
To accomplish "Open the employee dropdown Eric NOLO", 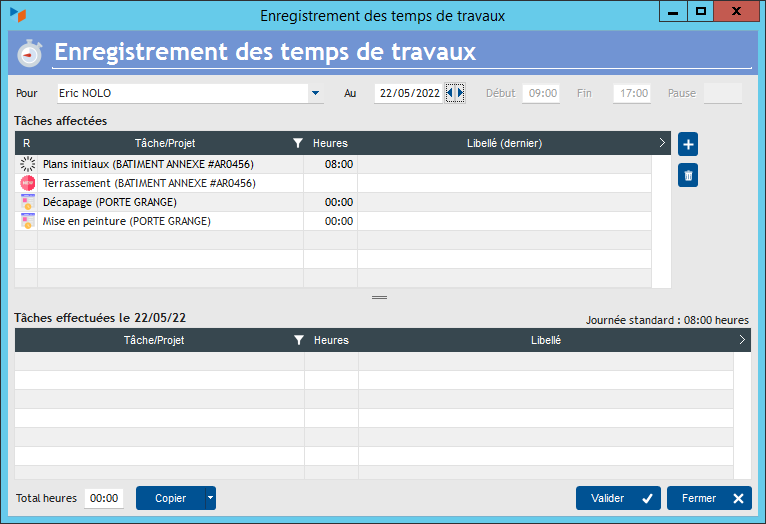I will [315, 93].
